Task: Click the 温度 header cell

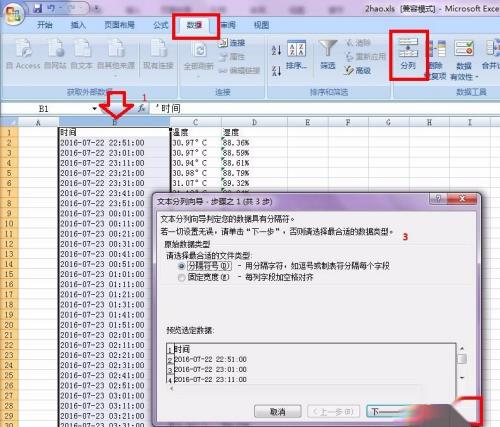Action: pos(196,132)
